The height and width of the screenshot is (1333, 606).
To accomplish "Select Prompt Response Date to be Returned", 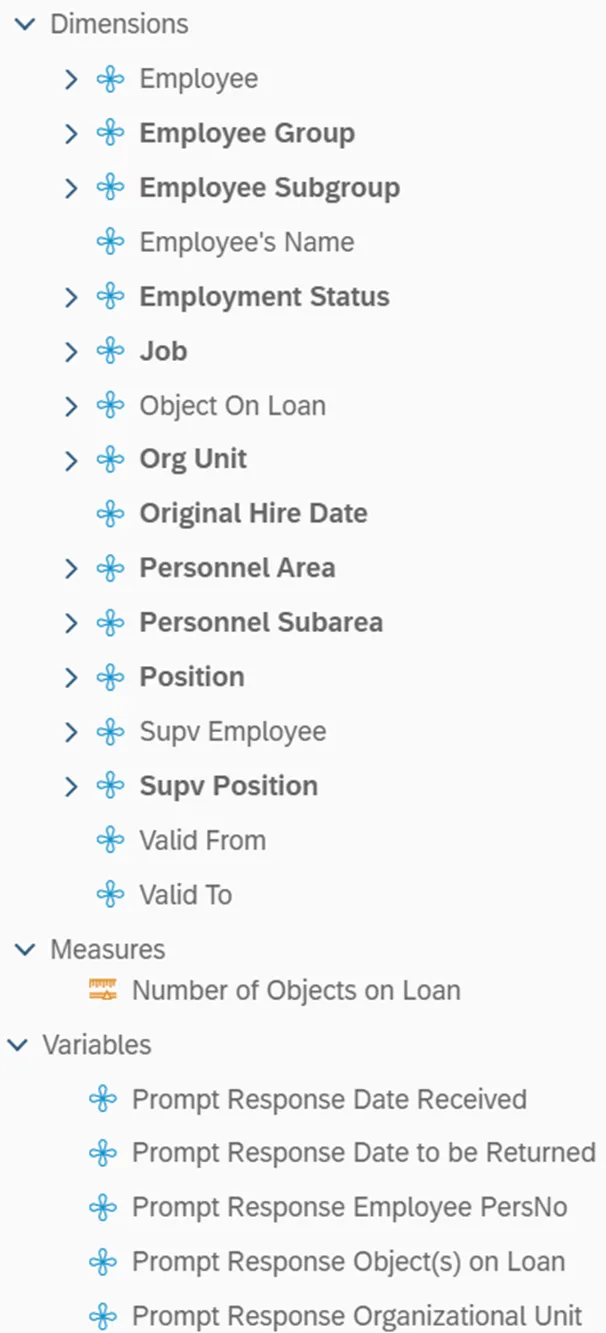I will (363, 1153).
